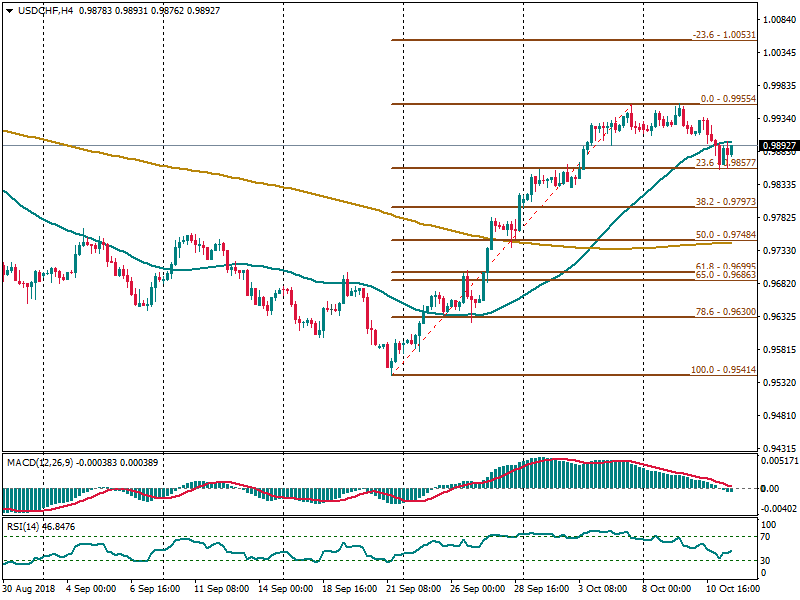800x600 pixels.
Task: Click the 4 Sep 00:00 time label
Action: point(91,589)
